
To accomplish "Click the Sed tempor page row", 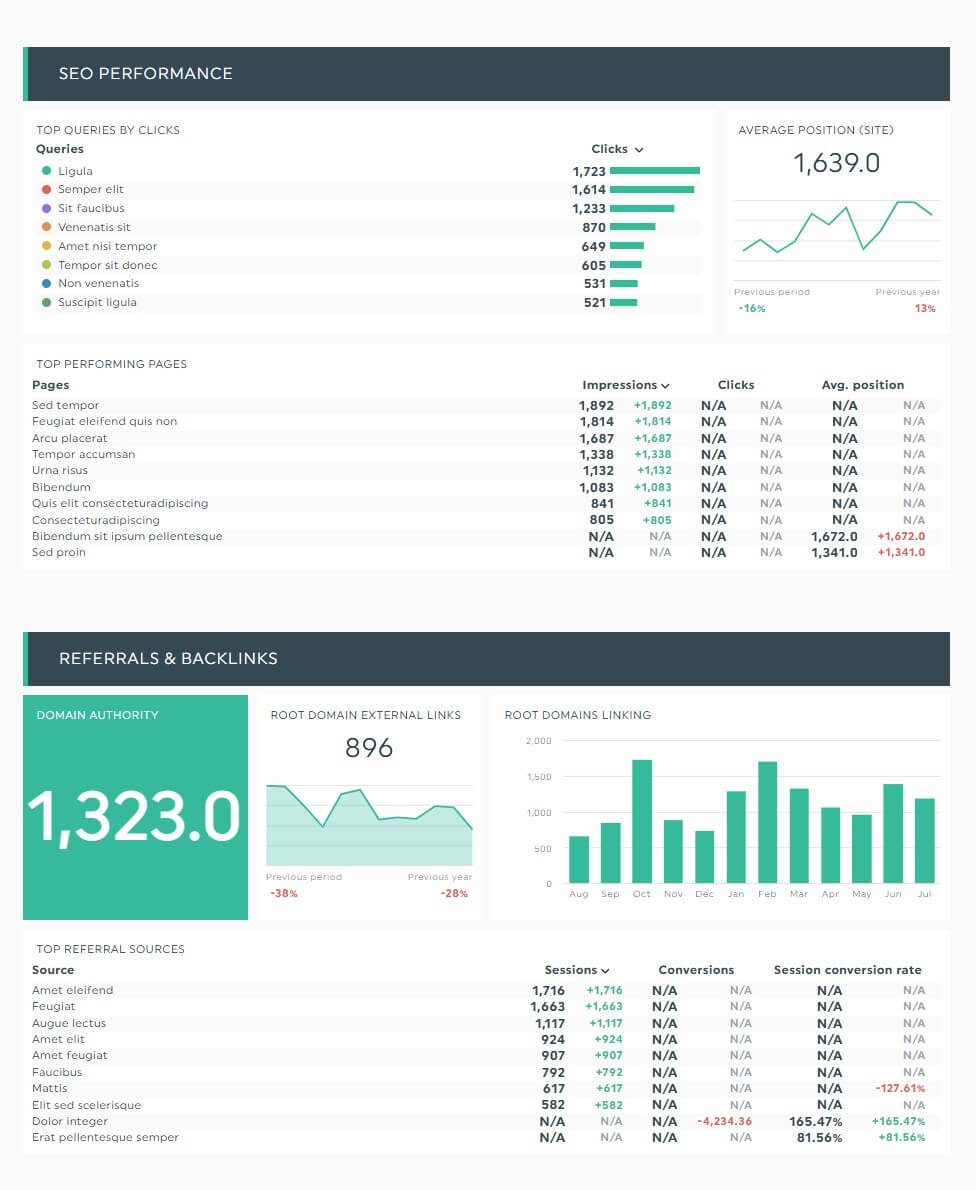I will pos(486,405).
